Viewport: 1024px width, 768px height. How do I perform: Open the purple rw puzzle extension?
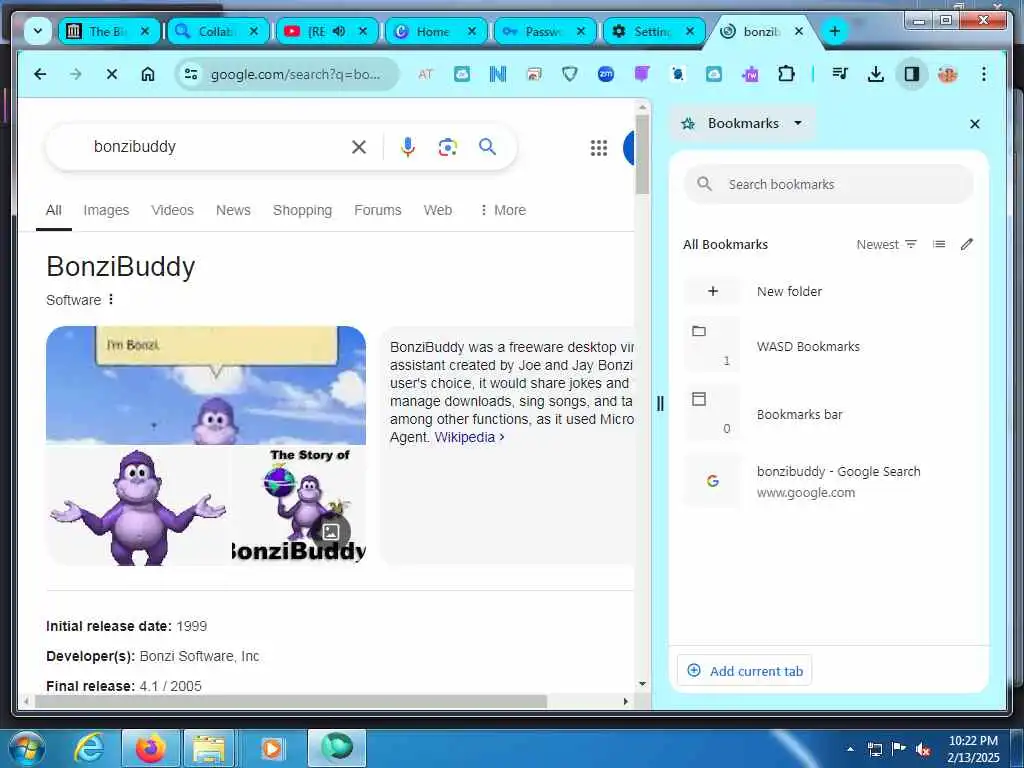click(x=750, y=74)
